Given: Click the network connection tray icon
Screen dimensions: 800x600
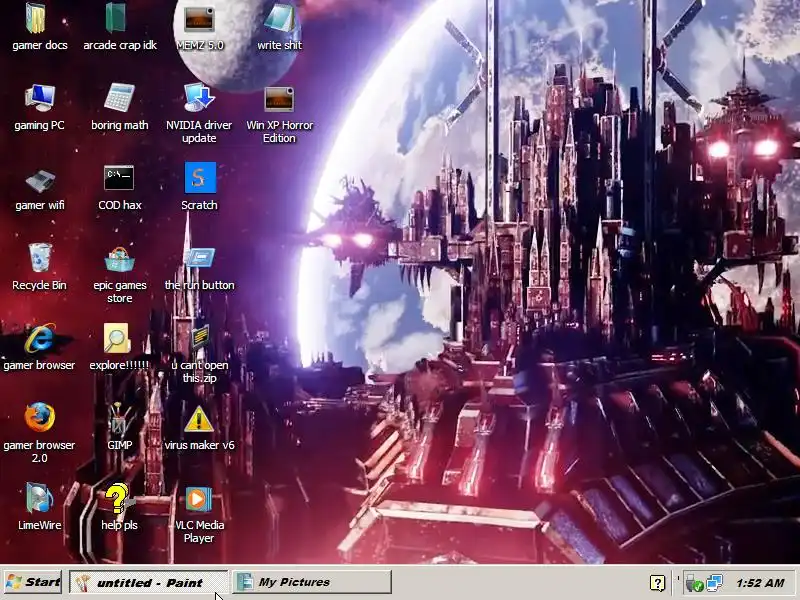Looking at the screenshot, I should click(x=714, y=583).
